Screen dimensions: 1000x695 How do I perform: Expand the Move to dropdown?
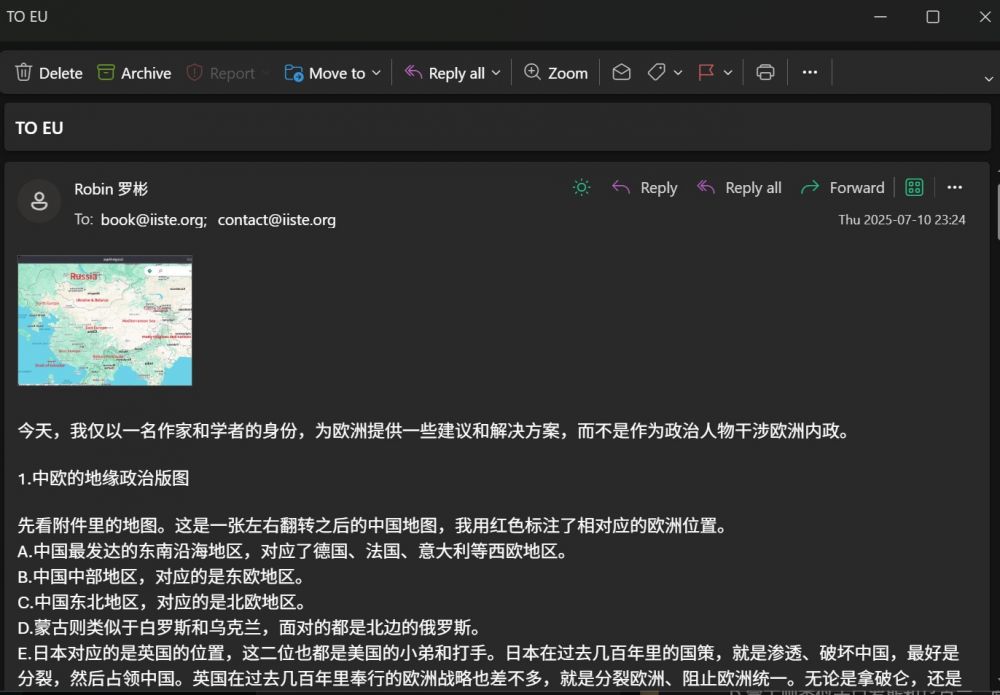point(376,73)
